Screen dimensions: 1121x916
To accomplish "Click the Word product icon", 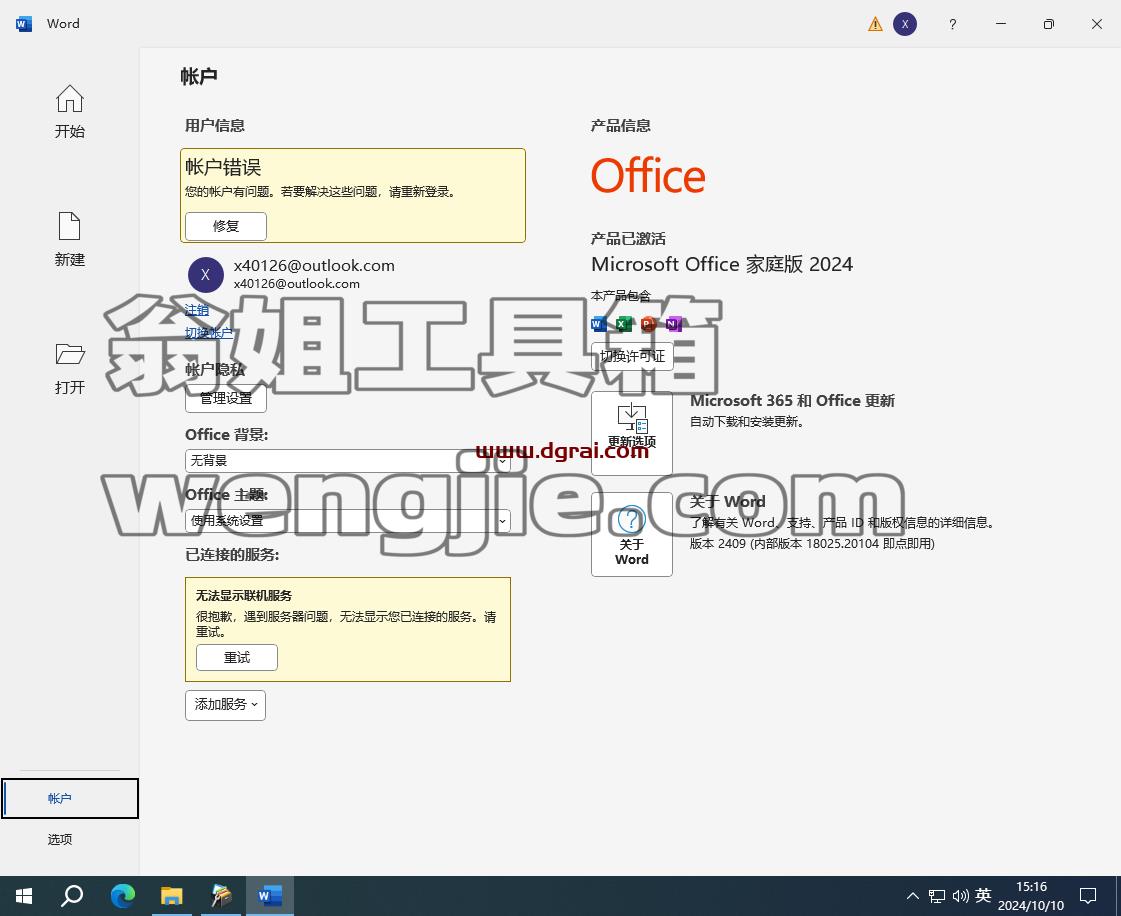I will (x=599, y=325).
